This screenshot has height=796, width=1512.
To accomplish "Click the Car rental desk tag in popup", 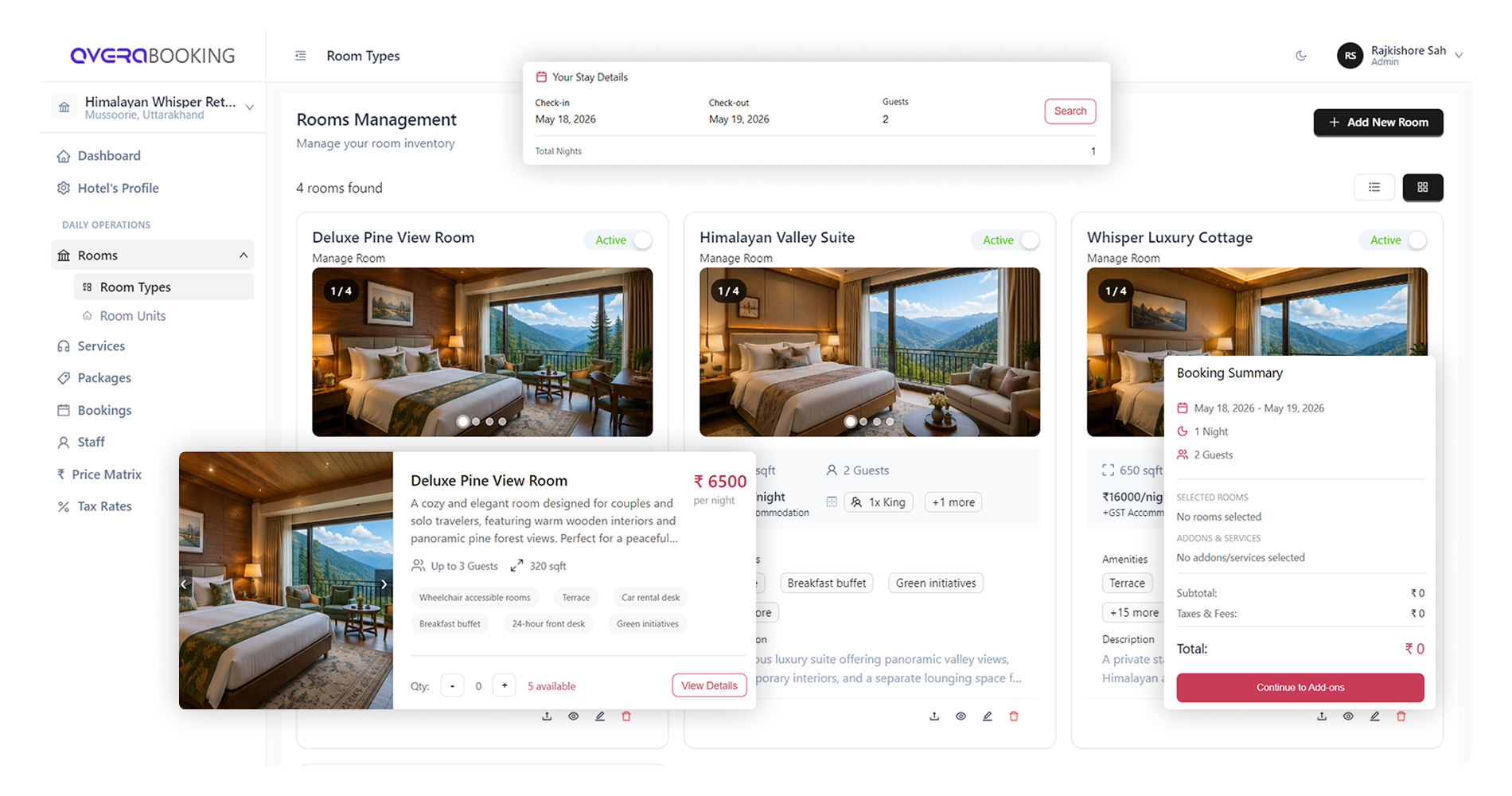I will coord(650,598).
